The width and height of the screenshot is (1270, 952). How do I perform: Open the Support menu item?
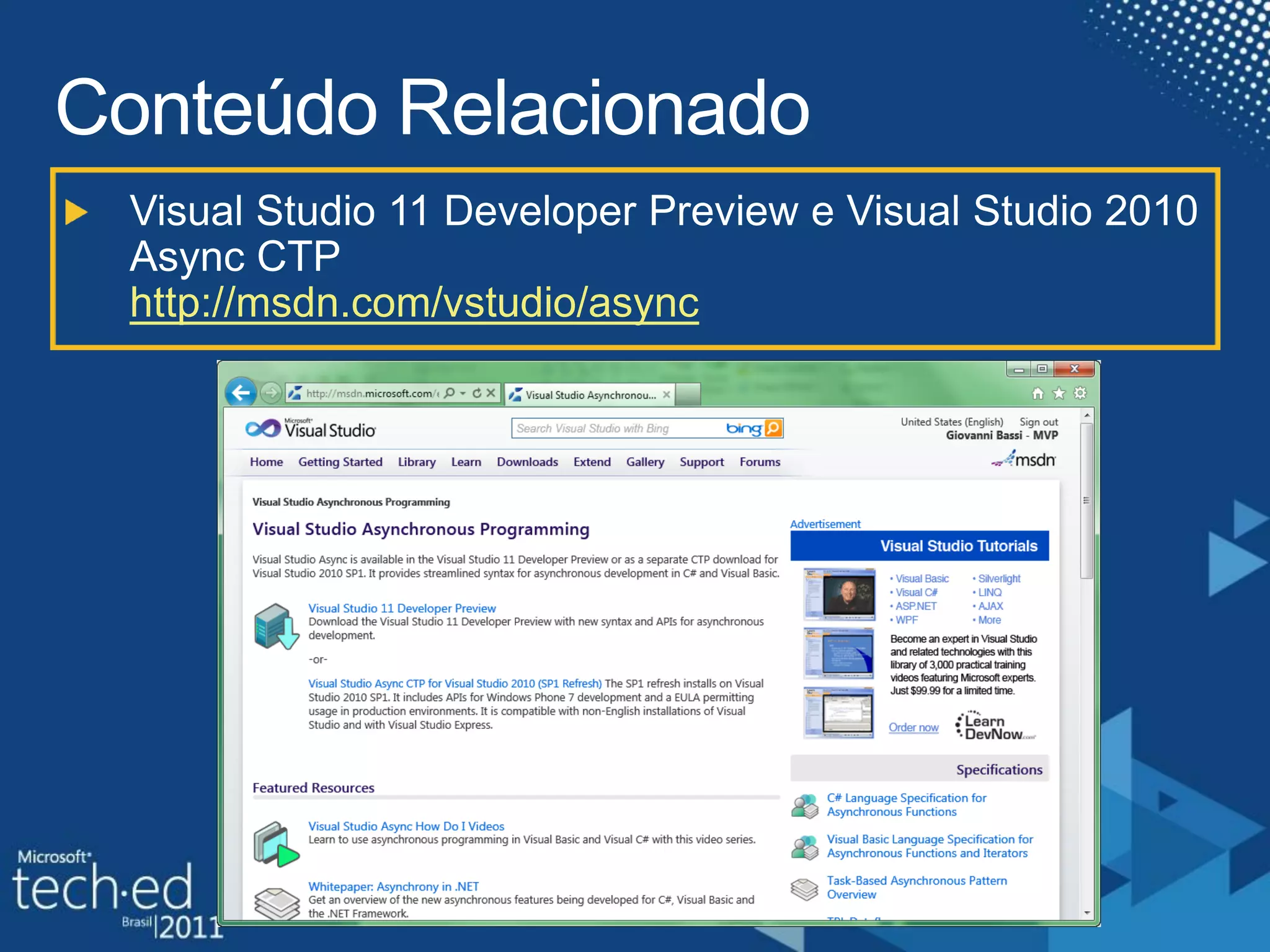click(702, 462)
